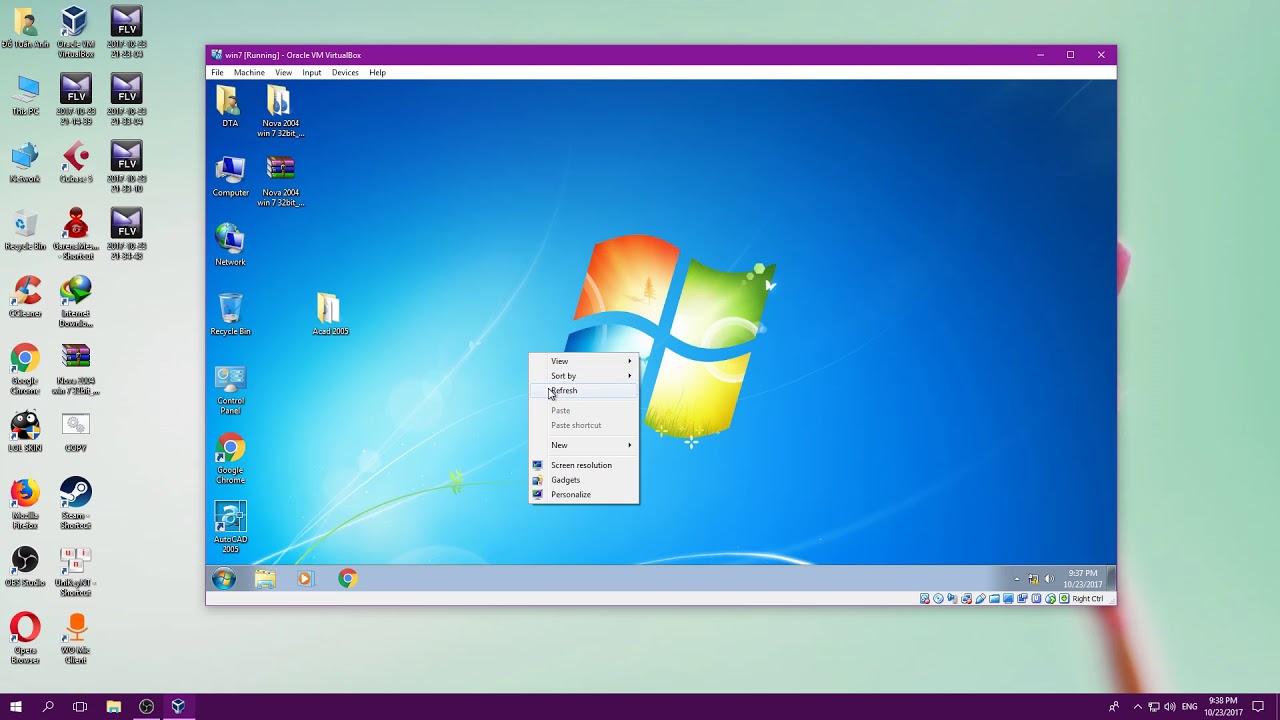The height and width of the screenshot is (720, 1280).
Task: Select the Cubase 5 shortcut on host
Action: [x=75, y=163]
